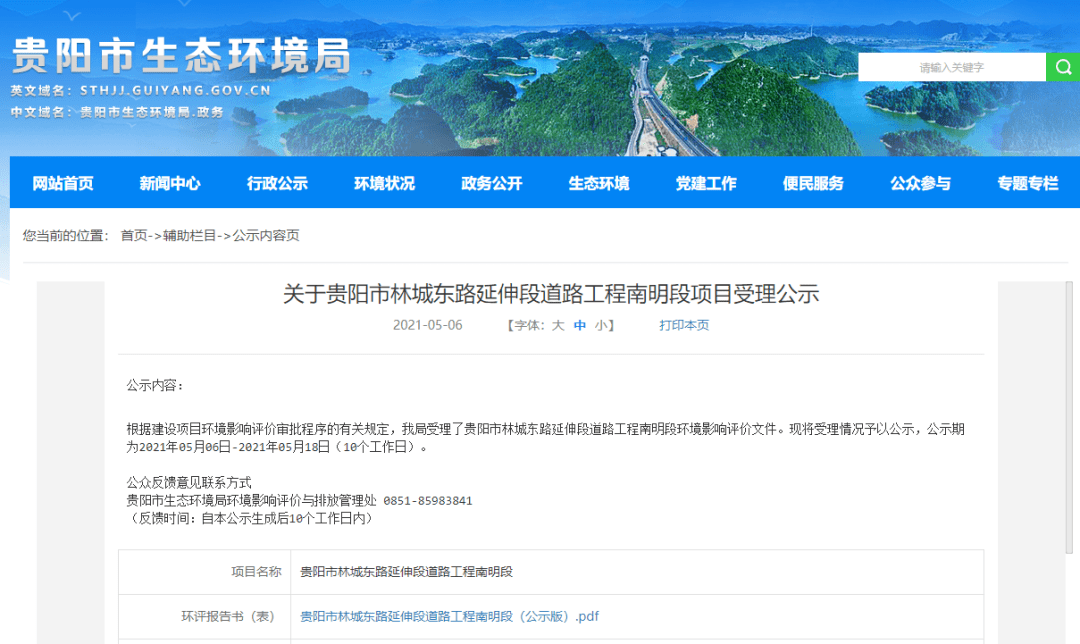Click the phone number 0851-85983841
The width and height of the screenshot is (1080, 644).
point(428,501)
